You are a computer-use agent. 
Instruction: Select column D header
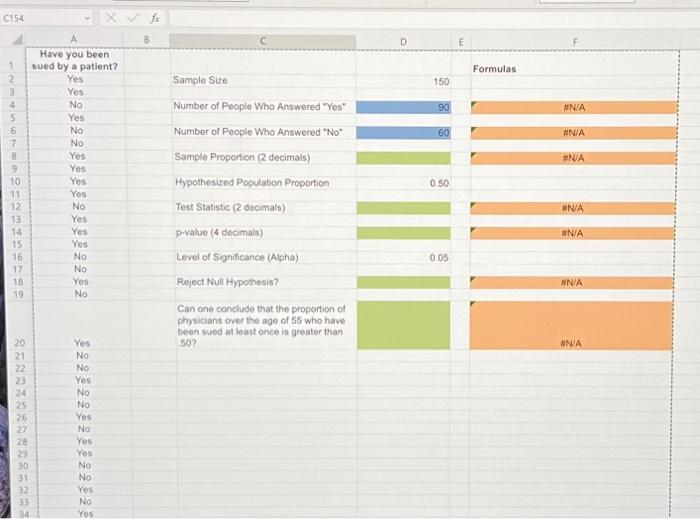[403, 42]
